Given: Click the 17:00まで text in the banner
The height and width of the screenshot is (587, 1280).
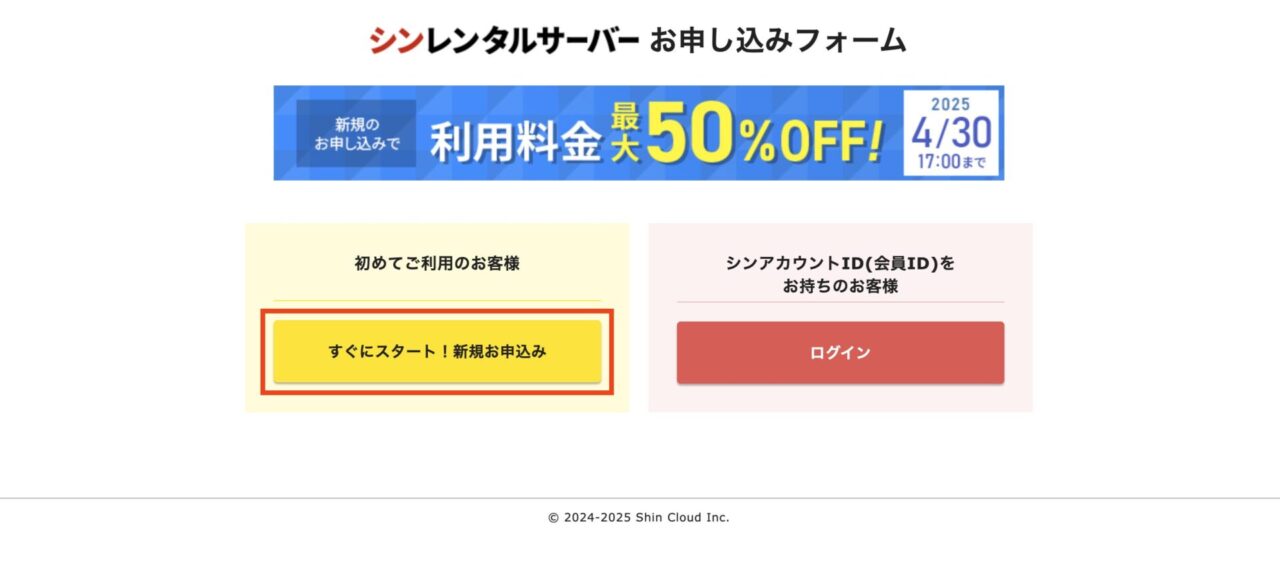Looking at the screenshot, I should coord(951,162).
